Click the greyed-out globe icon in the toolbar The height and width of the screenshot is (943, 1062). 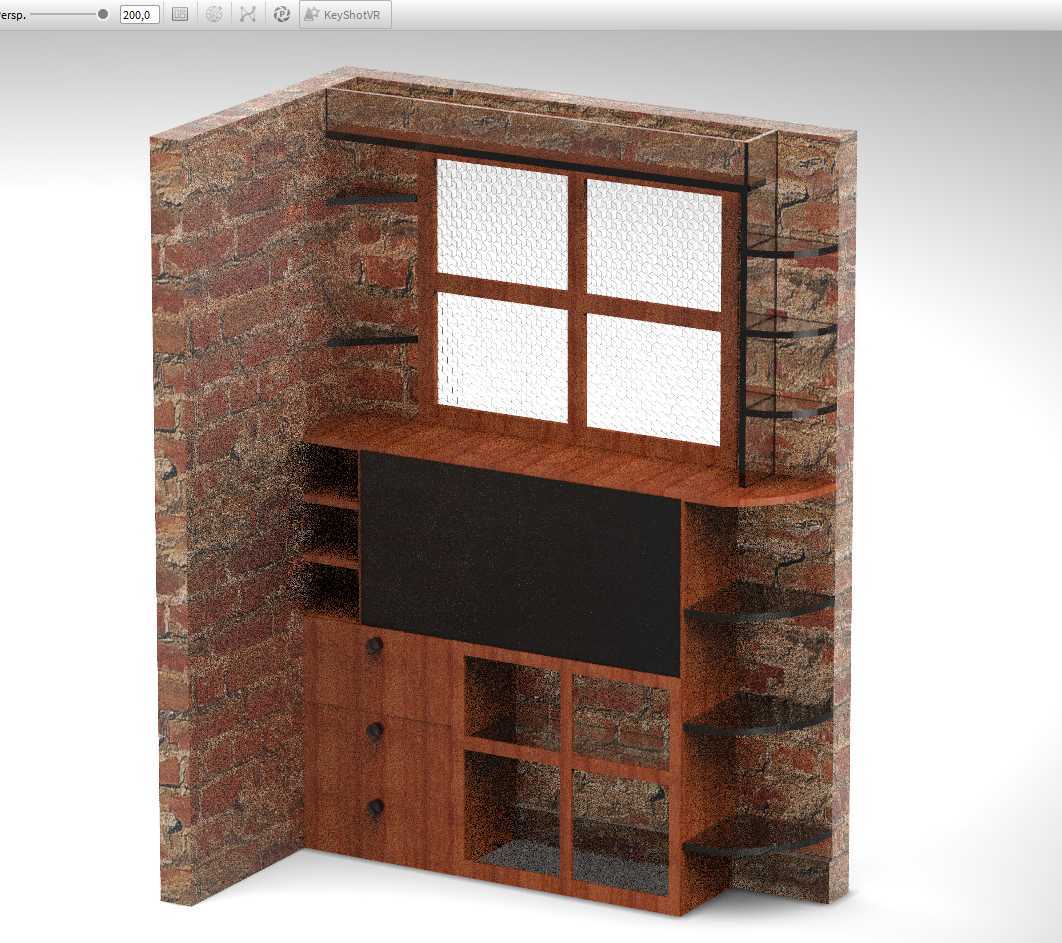coord(214,14)
